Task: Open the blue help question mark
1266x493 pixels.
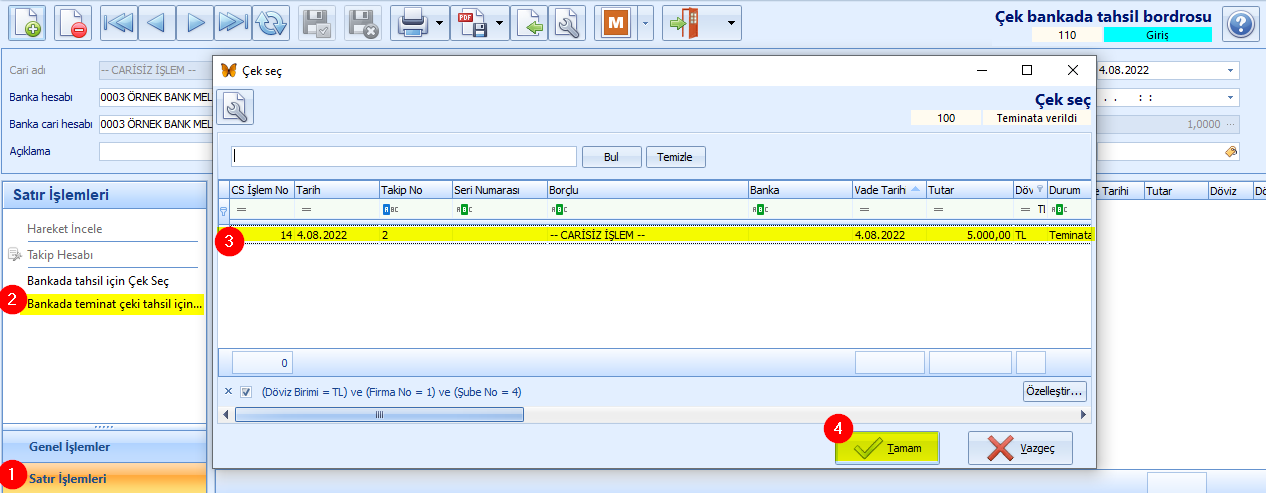Action: (1240, 22)
